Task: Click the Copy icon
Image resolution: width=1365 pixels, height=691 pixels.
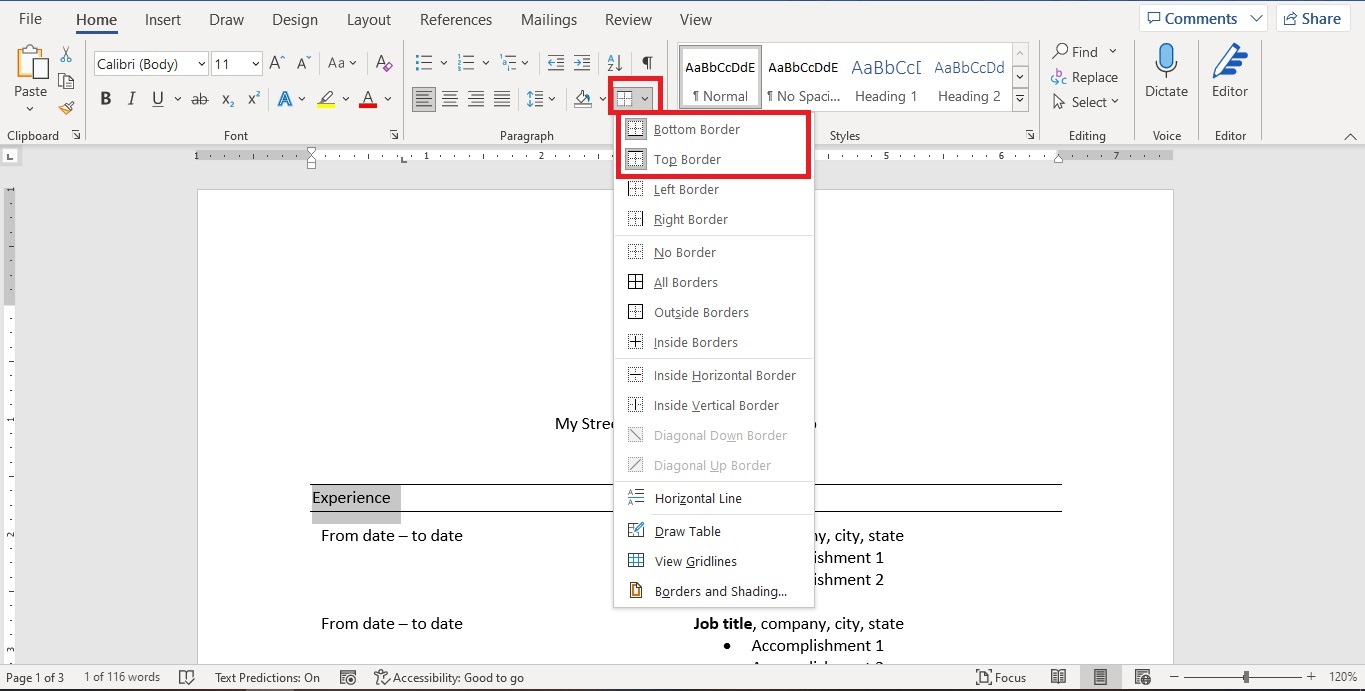Action: (66, 81)
